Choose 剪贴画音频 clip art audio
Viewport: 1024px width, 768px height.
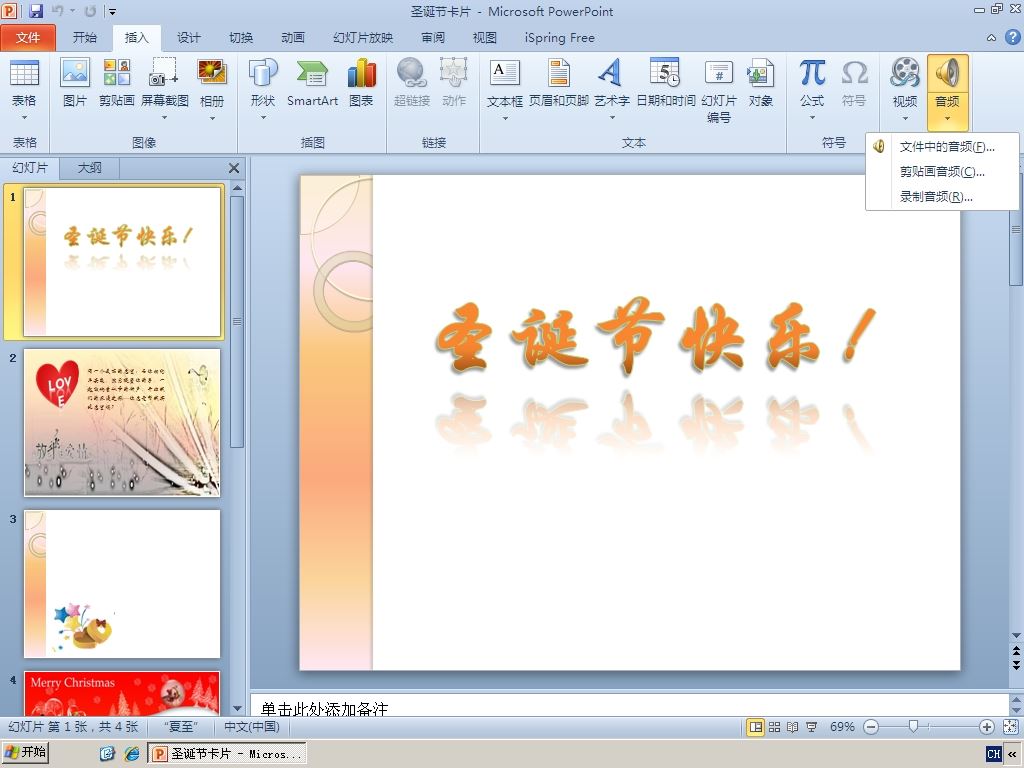pyautogui.click(x=942, y=172)
